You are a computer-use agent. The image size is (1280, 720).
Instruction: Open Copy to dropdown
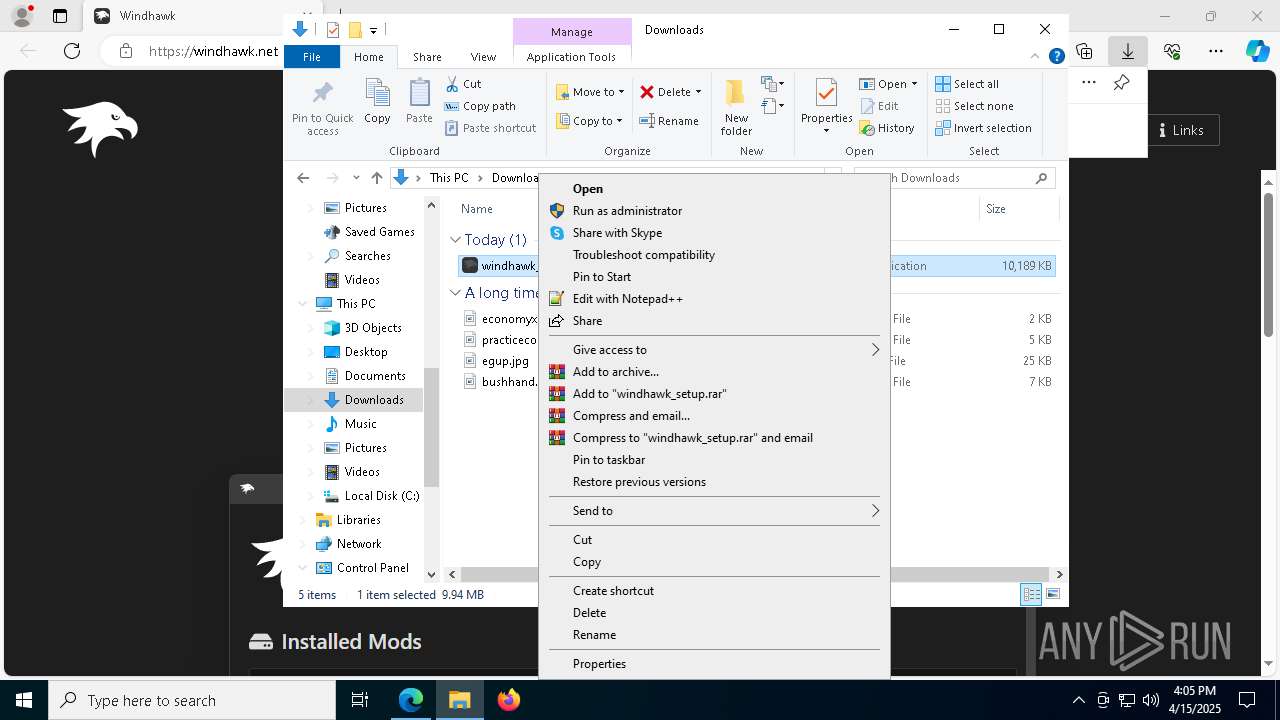589,121
